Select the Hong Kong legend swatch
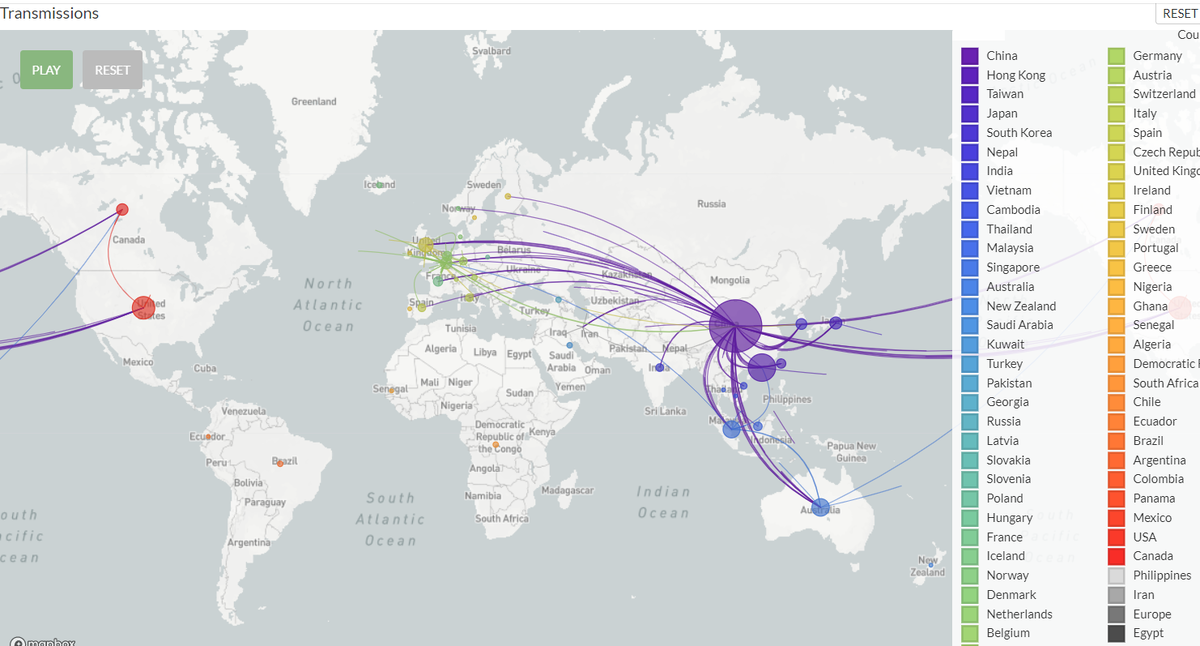Viewport: 1200px width, 646px height. click(x=969, y=75)
